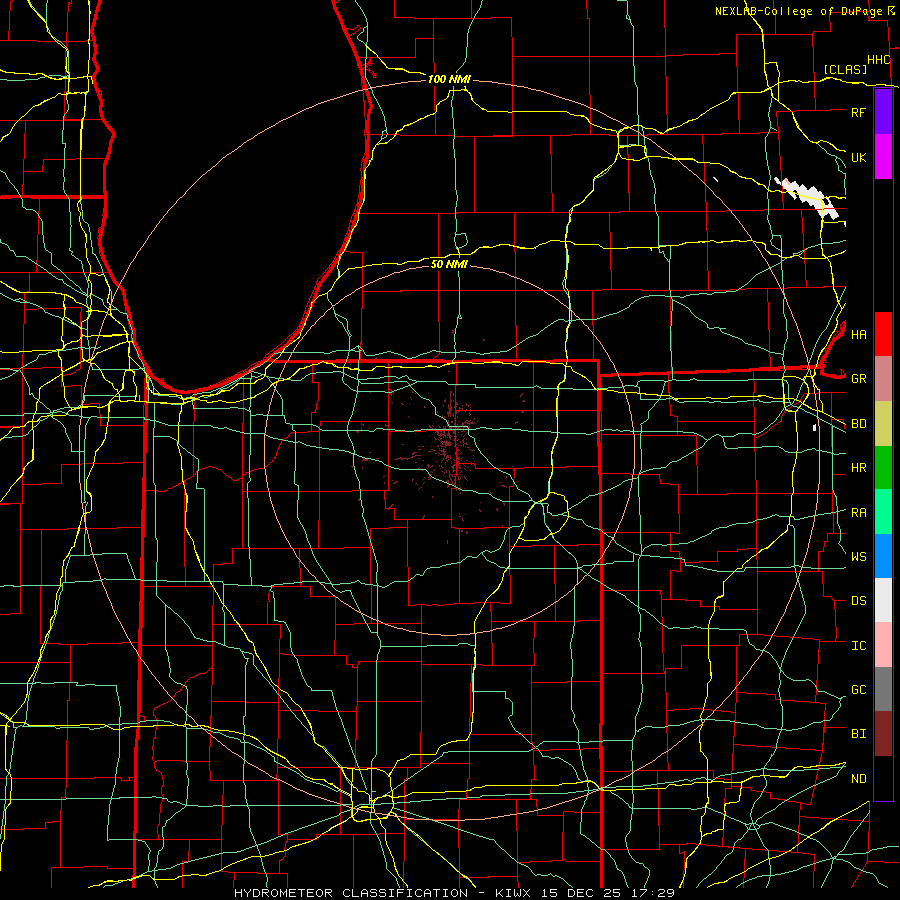Click the HA red legend swatch
Screen dimensions: 900x900
coord(883,334)
